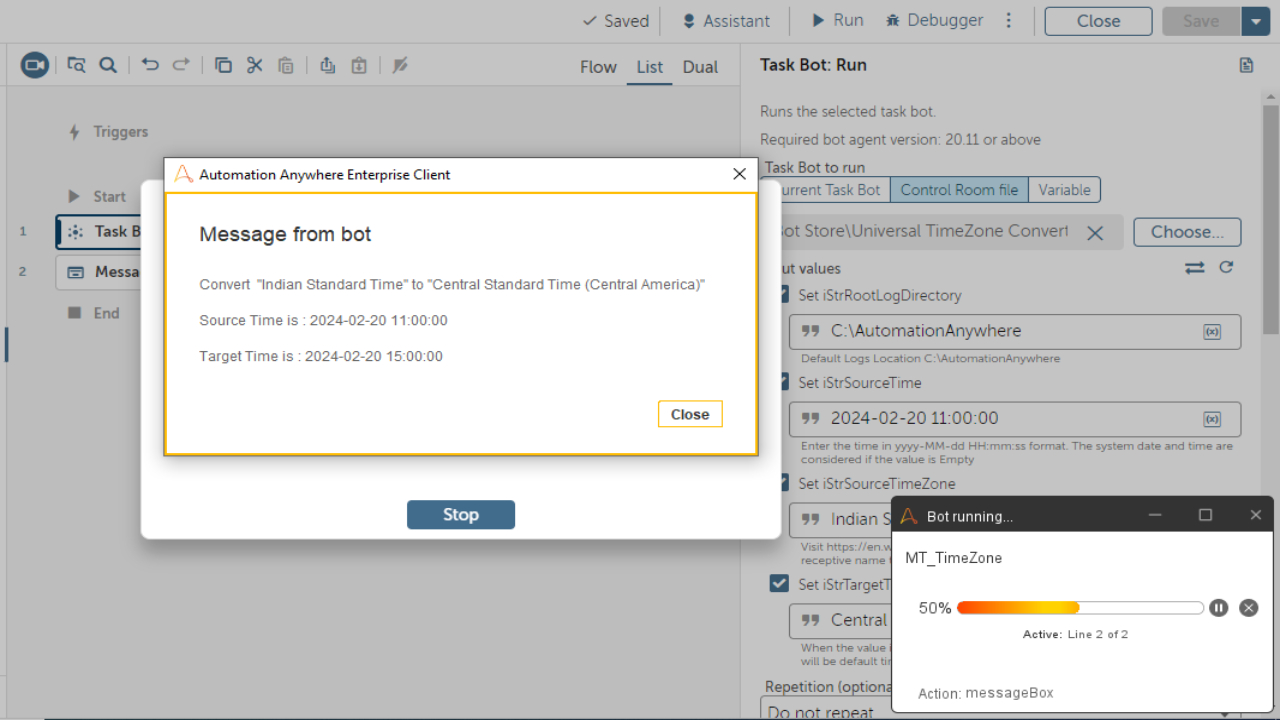
Task: Click the Run button in the top bar
Action: (x=837, y=21)
